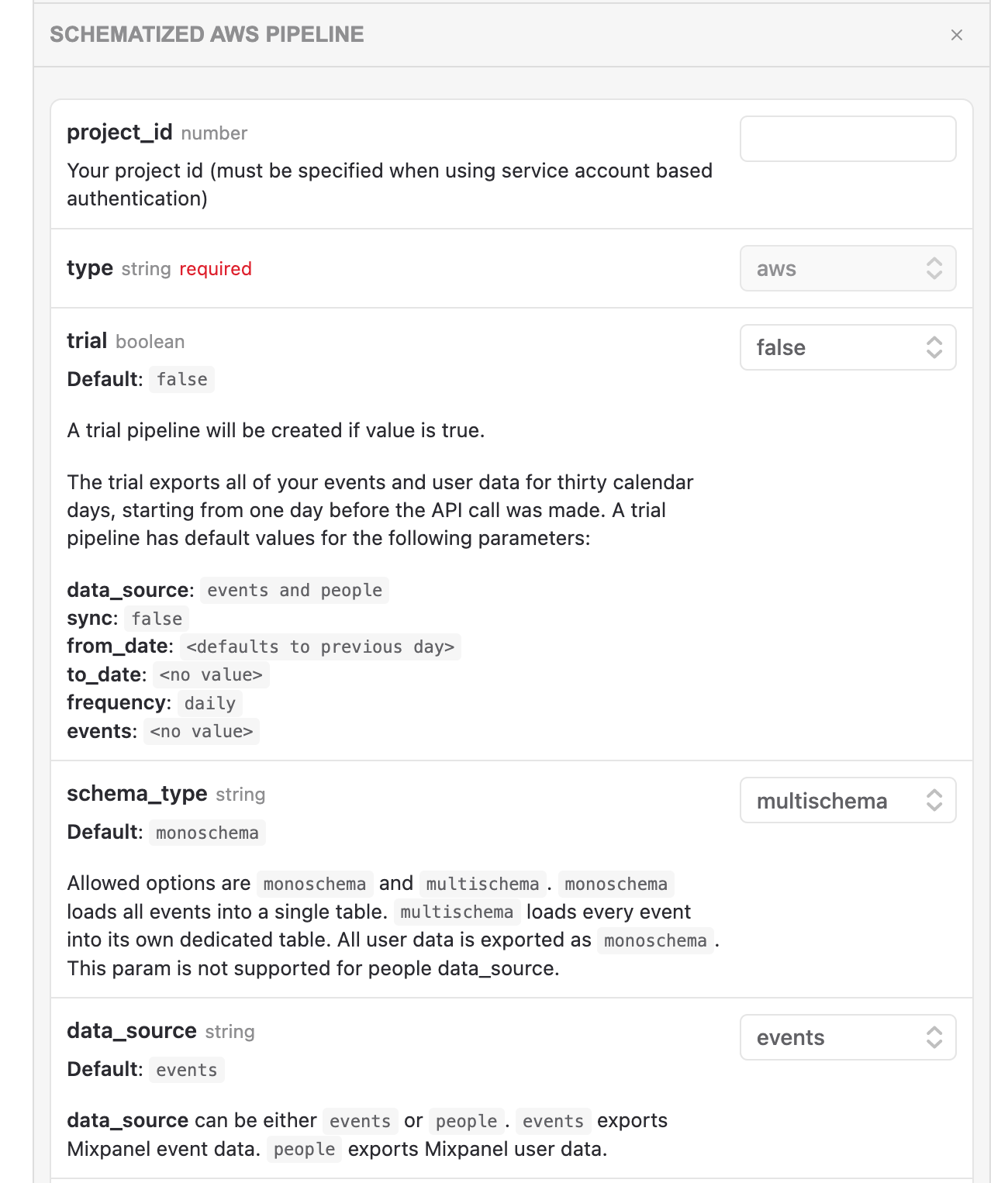Expand the schema_type multischema dropdown
This screenshot has height=1183, width=1008.
(x=847, y=800)
